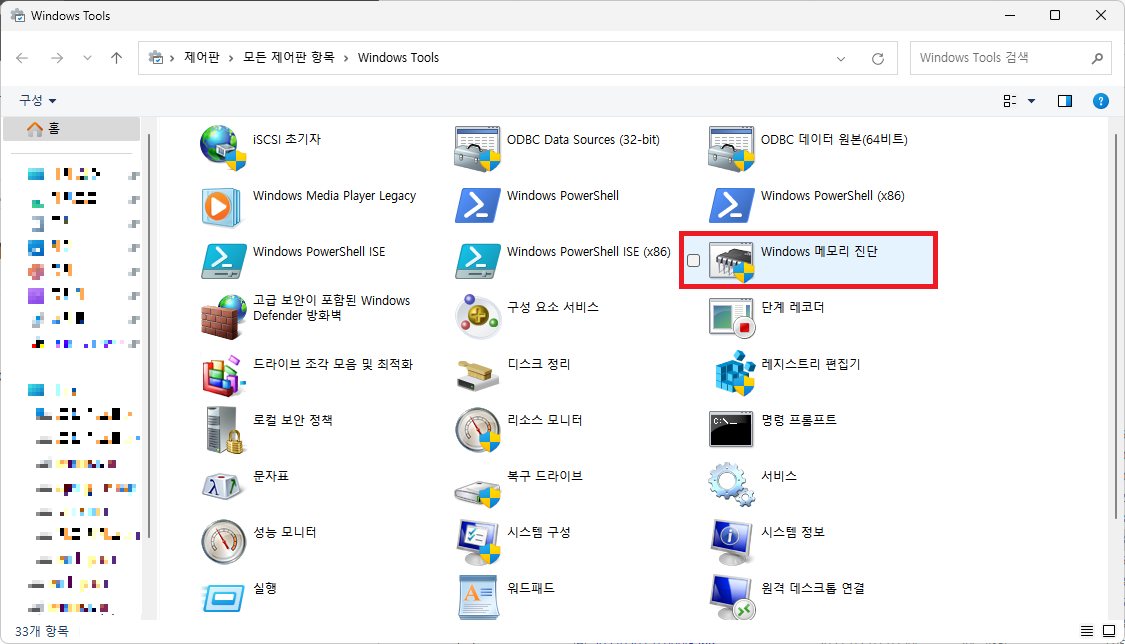Select the Windows 메모리 진단 chip icon
Image resolution: width=1125 pixels, height=644 pixels.
731,261
